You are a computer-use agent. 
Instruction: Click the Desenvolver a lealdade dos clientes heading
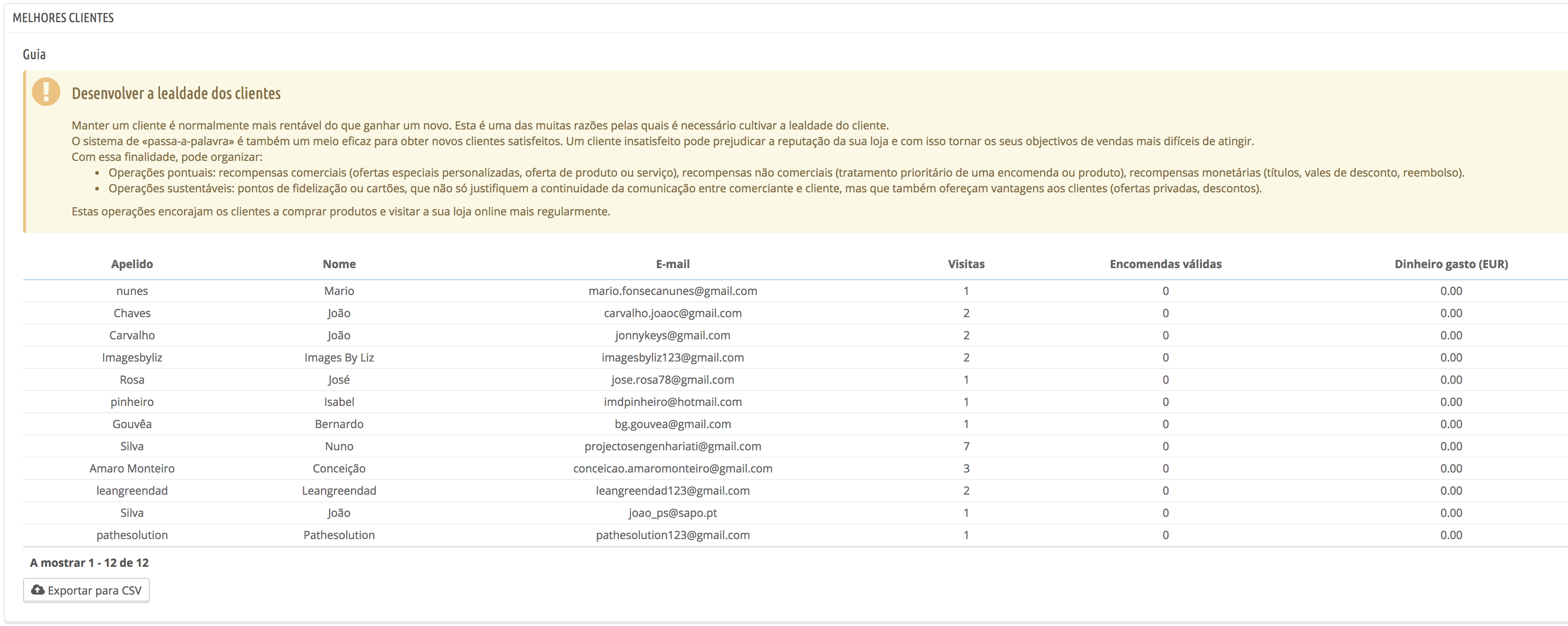click(176, 93)
